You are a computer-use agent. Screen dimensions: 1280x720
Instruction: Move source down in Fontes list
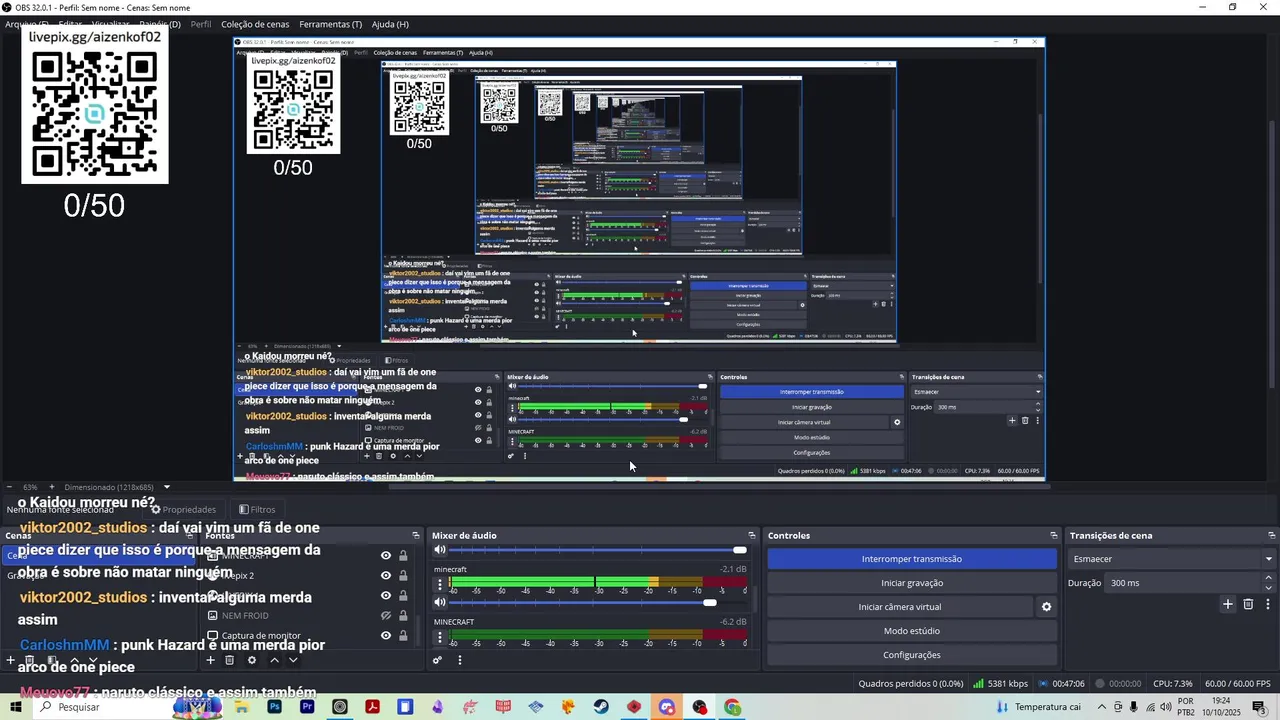[x=293, y=660]
